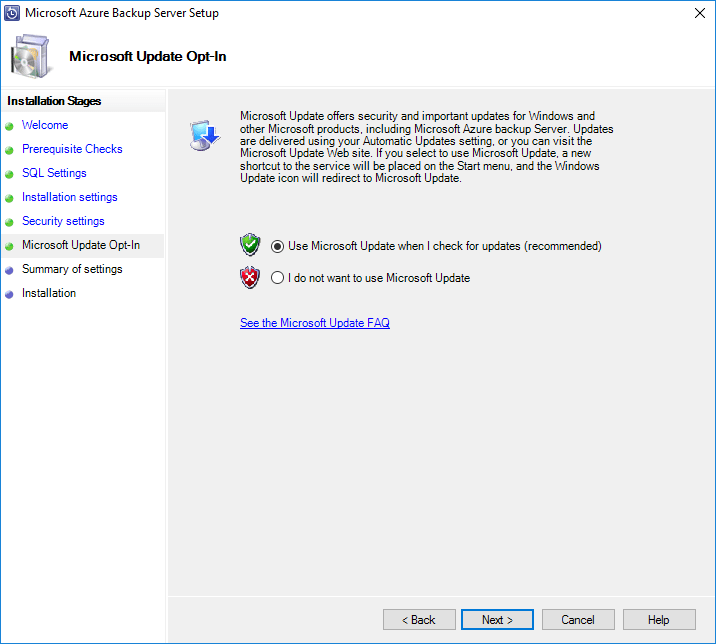Click green bullet beside SQL Settings
This screenshot has height=644, width=716.
tap(9, 174)
